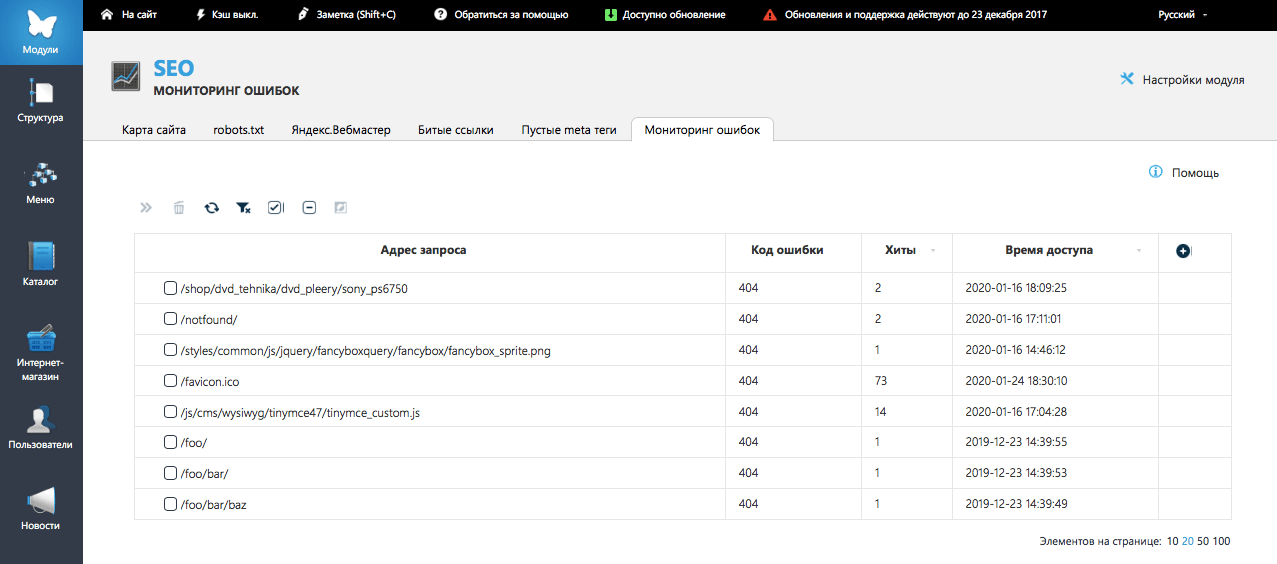Click the red warning triangle icon
This screenshot has height=564, width=1277.
769,15
